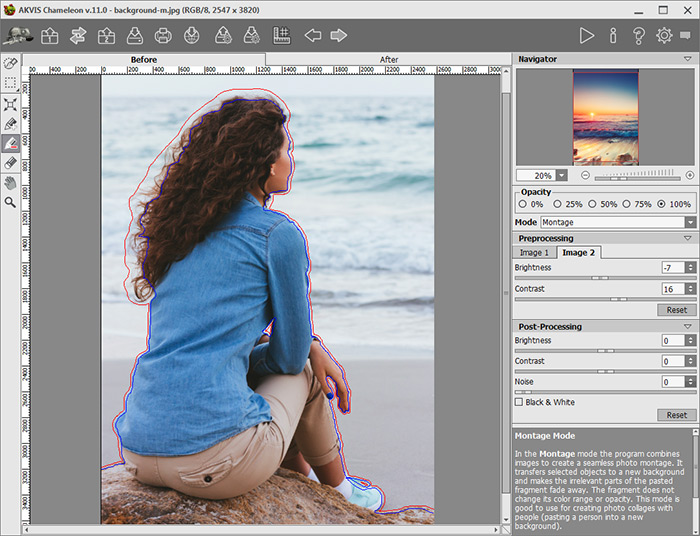Select Drop Area red pencil
Viewport: 700px width, 536px height.
point(10,143)
